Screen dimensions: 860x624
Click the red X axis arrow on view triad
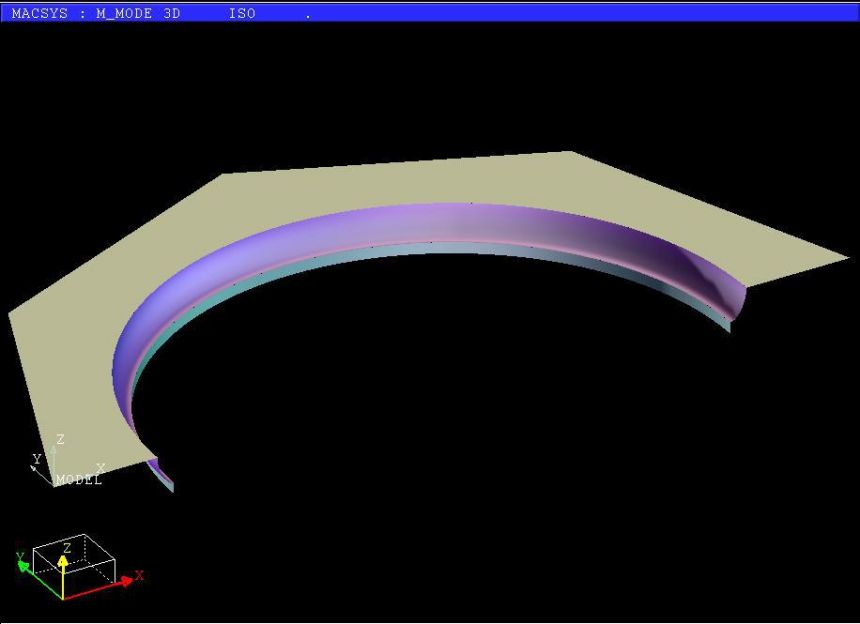click(x=110, y=583)
